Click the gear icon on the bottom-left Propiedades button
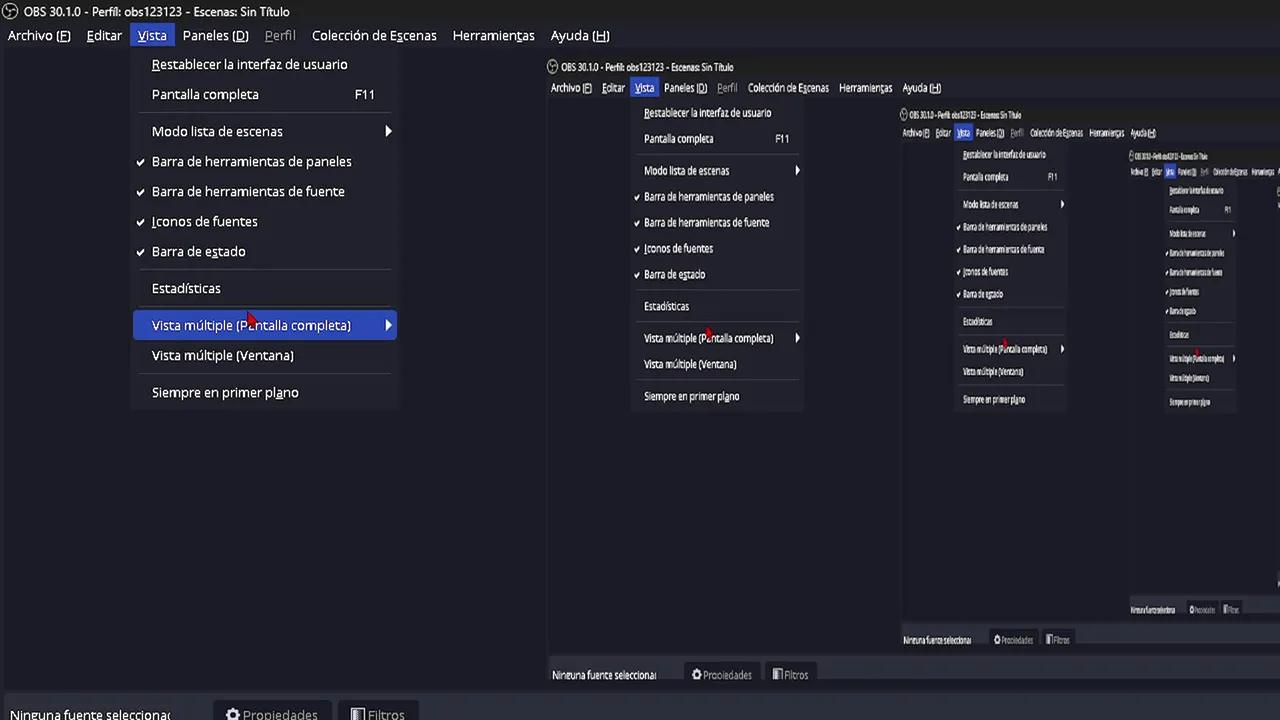The height and width of the screenshot is (720, 1280). (232, 715)
